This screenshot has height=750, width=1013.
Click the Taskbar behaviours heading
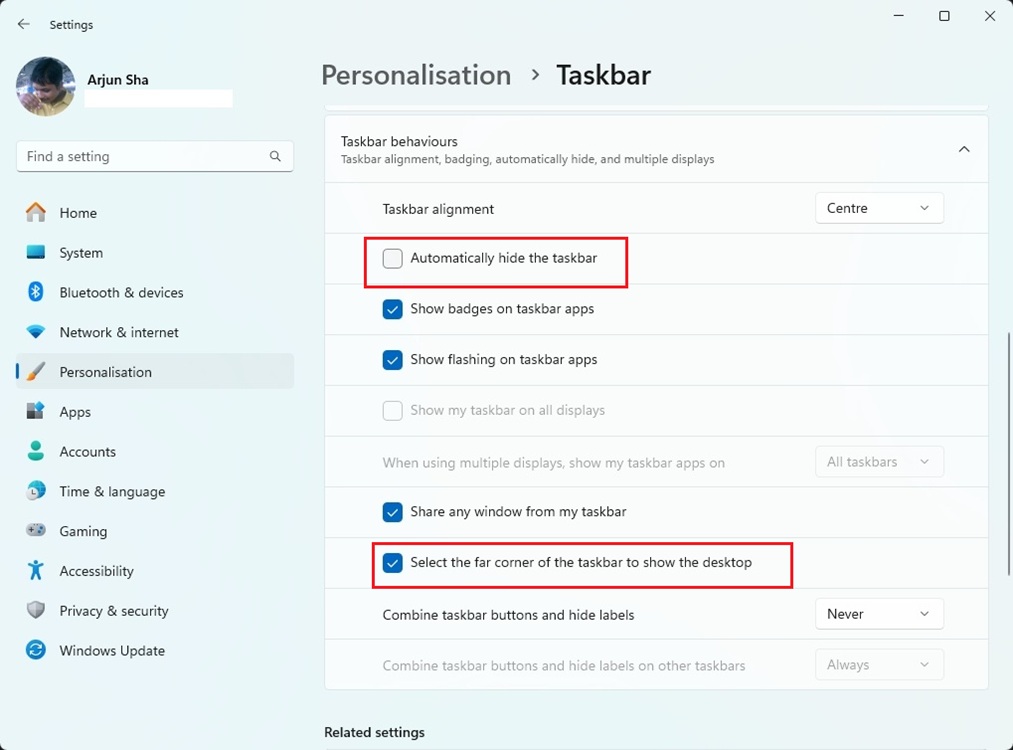pyautogui.click(x=399, y=141)
